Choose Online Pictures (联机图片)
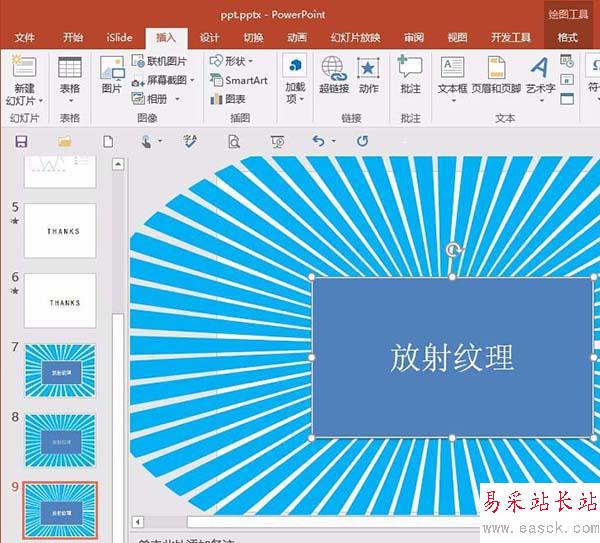This screenshot has width=600, height=543. coord(159,61)
